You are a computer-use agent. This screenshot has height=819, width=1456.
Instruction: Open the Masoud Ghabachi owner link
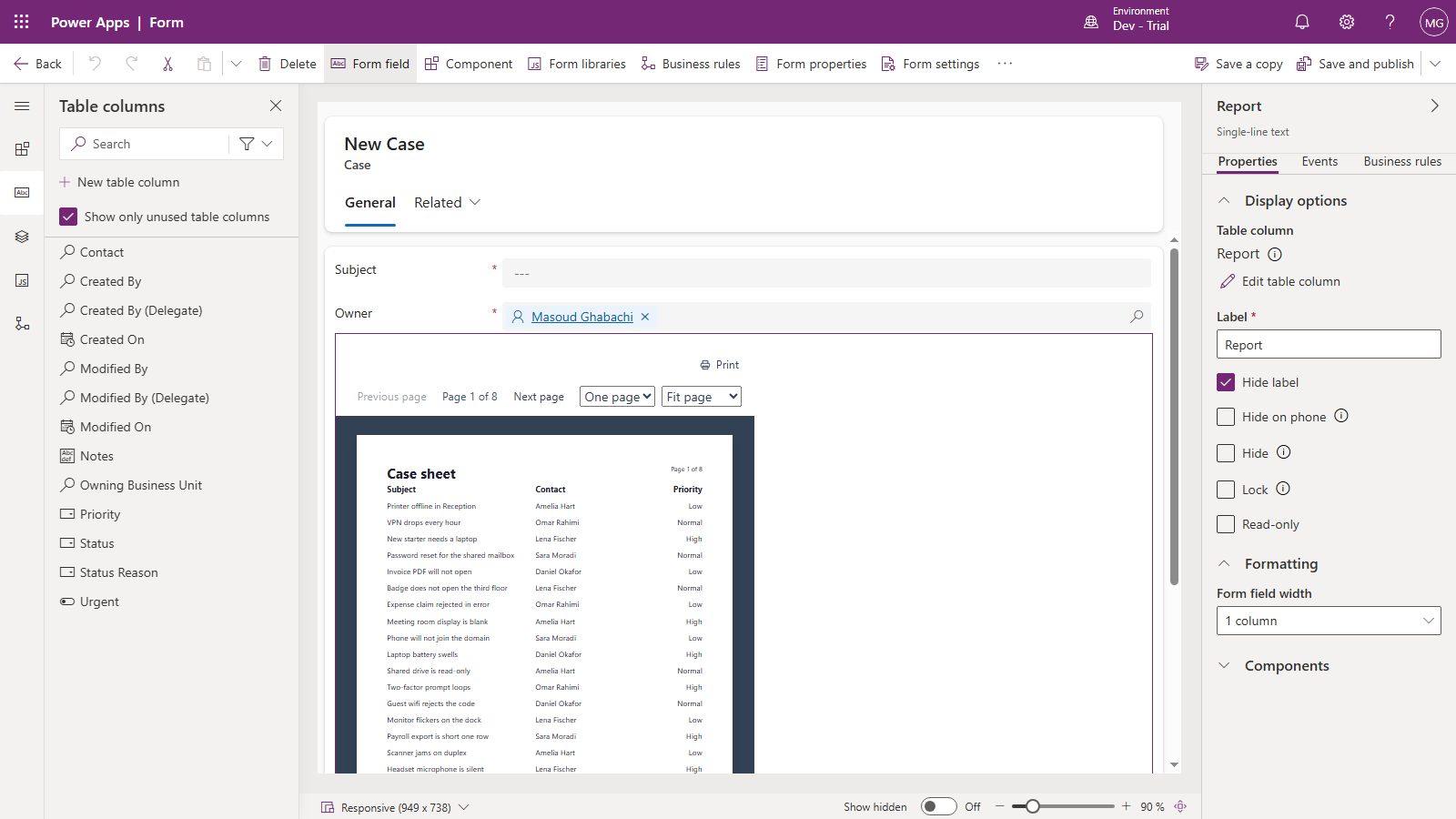[x=582, y=317]
